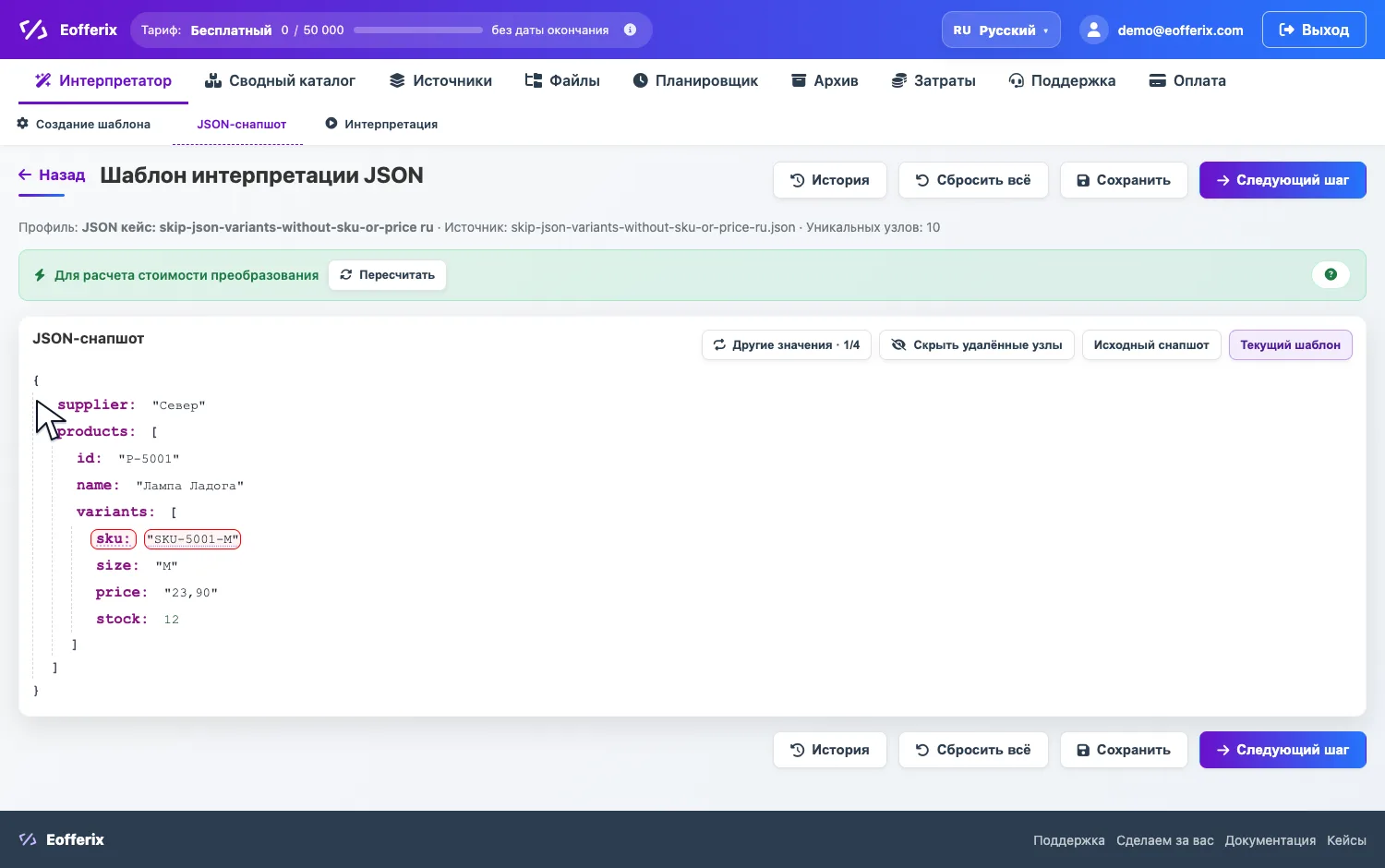Open the footer Поддержка link
The height and width of the screenshot is (868, 1385).
click(1068, 840)
